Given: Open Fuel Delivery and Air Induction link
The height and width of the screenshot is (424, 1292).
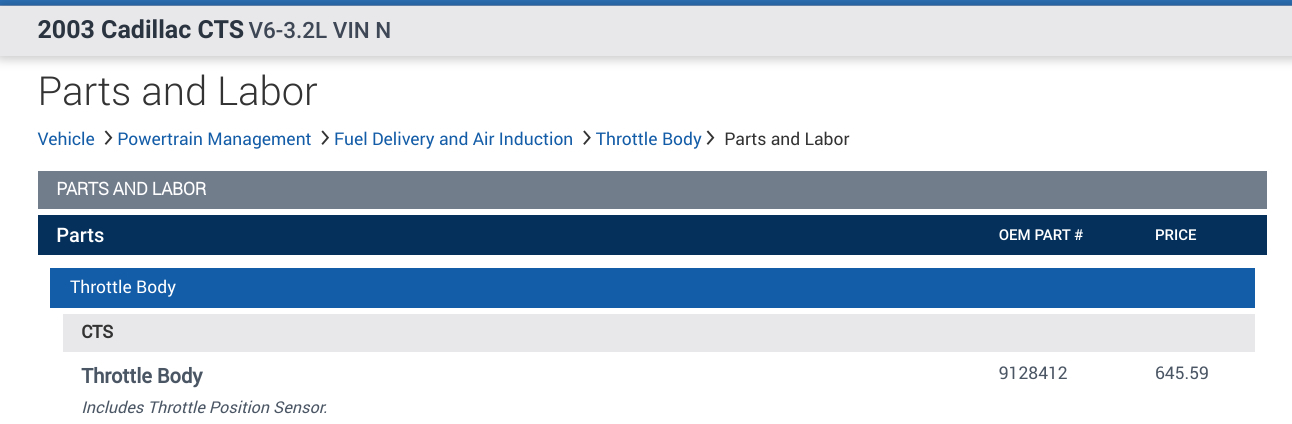Looking at the screenshot, I should click(x=453, y=139).
